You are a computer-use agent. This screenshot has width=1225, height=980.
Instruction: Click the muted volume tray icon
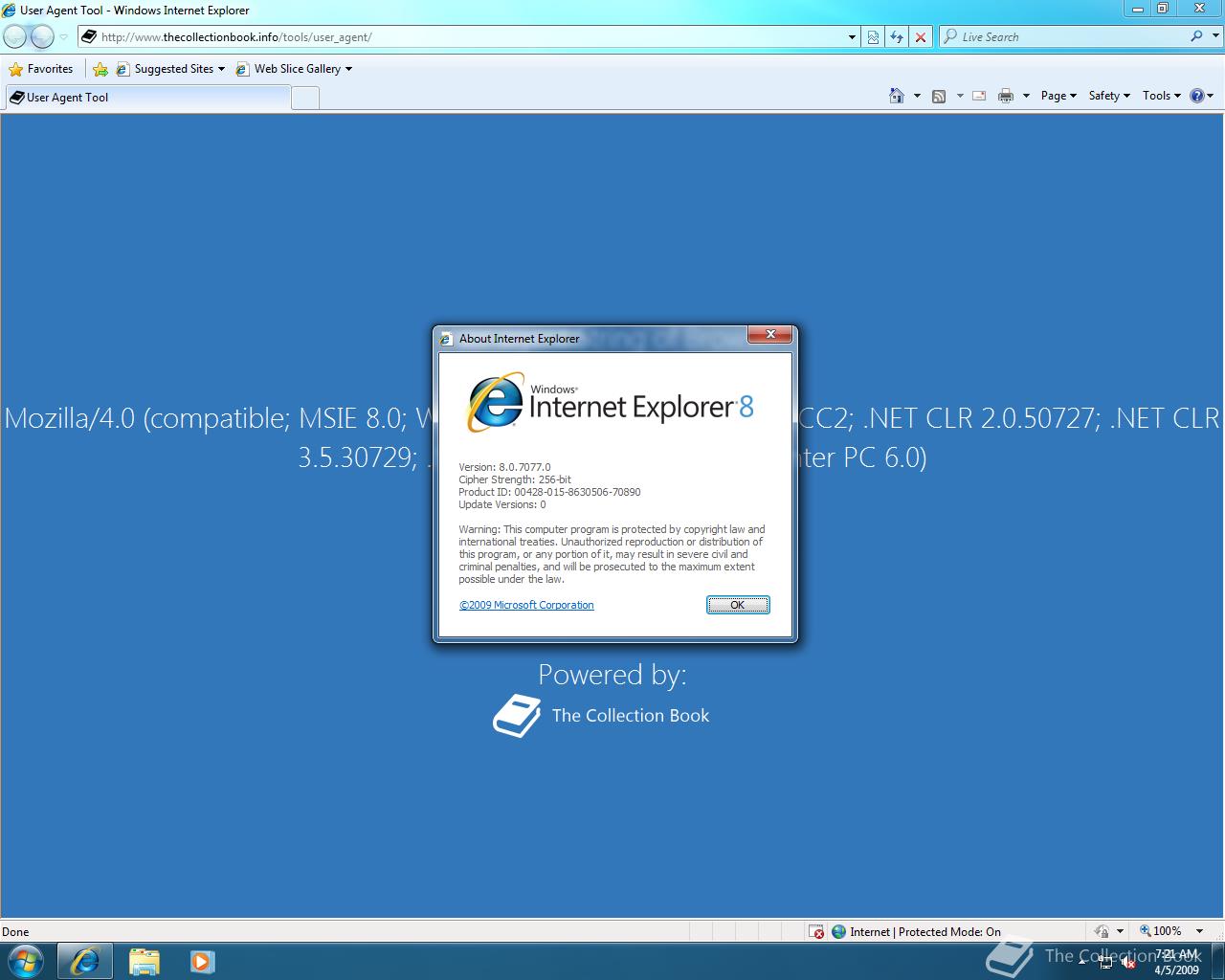click(x=1127, y=963)
